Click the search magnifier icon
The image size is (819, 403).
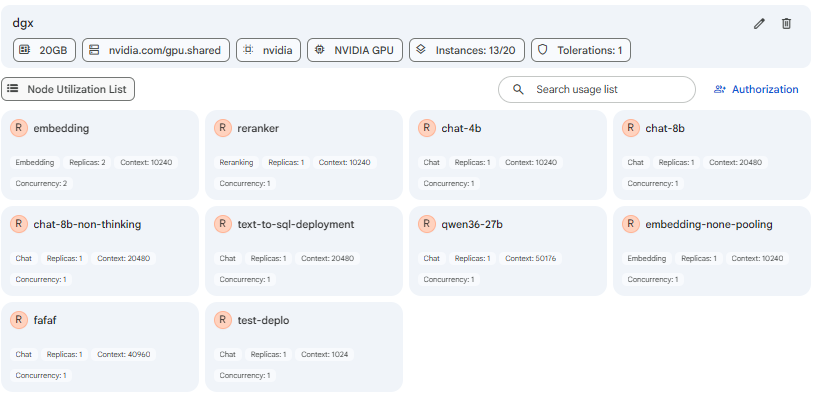tap(518, 89)
